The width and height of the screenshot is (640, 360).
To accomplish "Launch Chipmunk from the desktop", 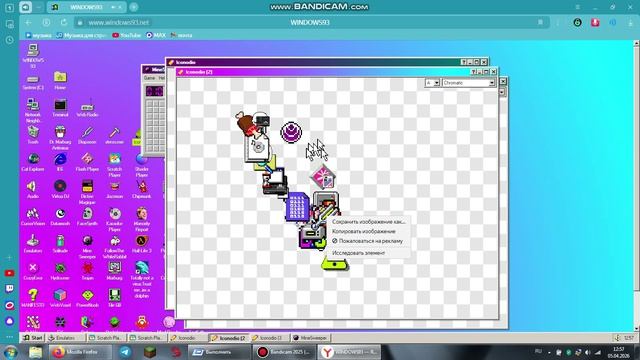I will [x=142, y=189].
